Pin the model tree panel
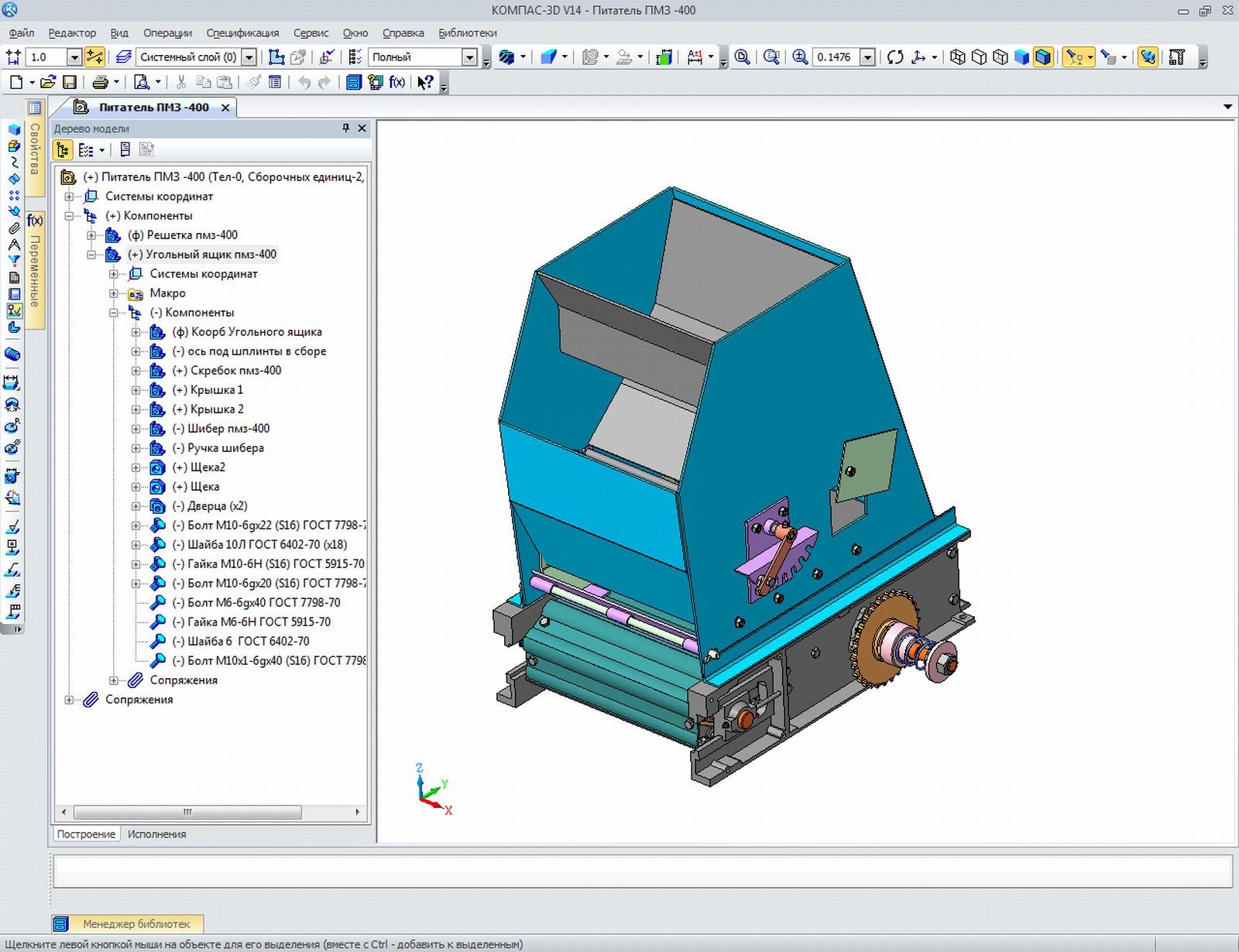 pos(346,128)
